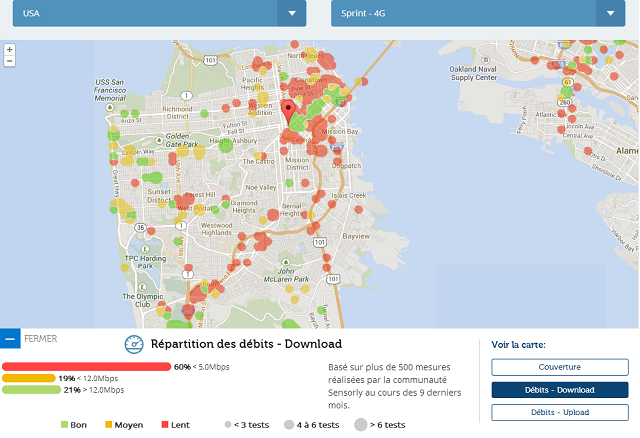Select the Sprint - 4G network field
This screenshot has height=438, width=640.
[x=478, y=13]
